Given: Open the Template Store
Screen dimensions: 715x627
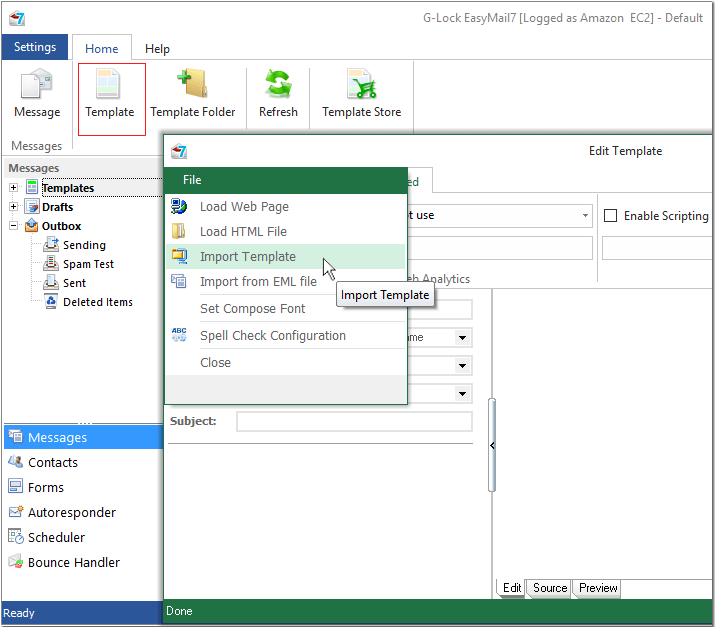Looking at the screenshot, I should [362, 94].
